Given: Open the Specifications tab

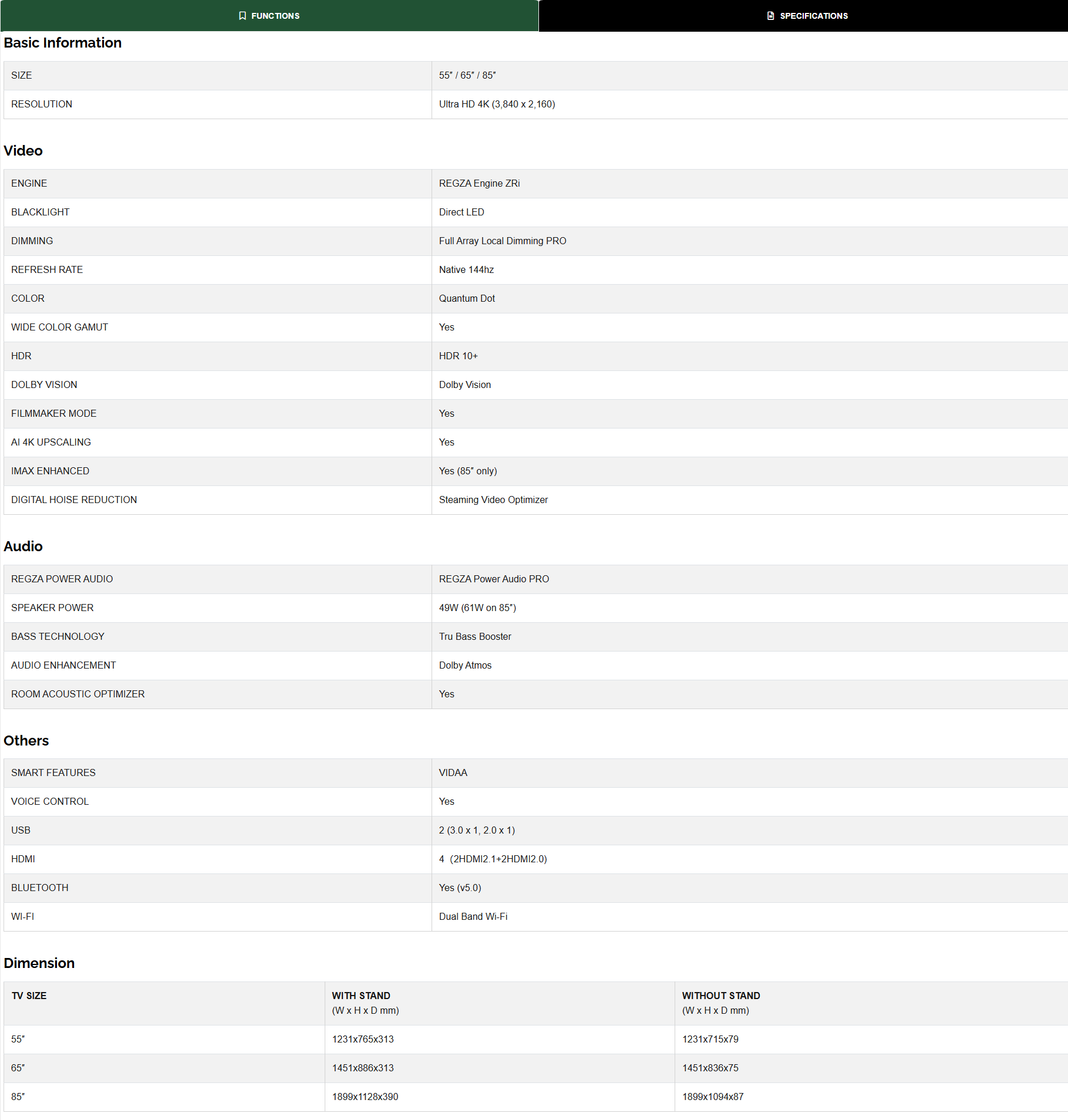Looking at the screenshot, I should 803,16.
